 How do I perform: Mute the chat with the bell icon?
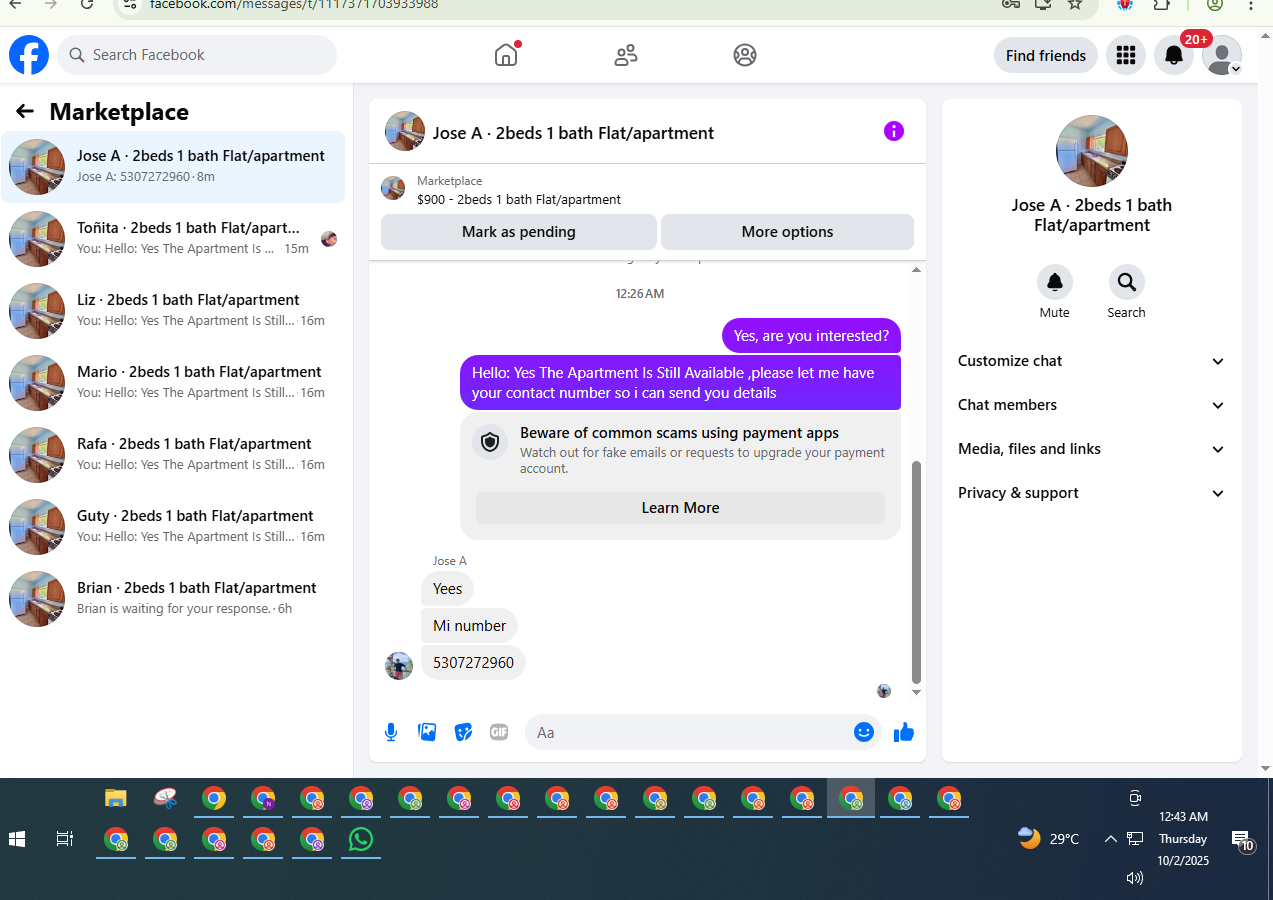pyautogui.click(x=1055, y=282)
